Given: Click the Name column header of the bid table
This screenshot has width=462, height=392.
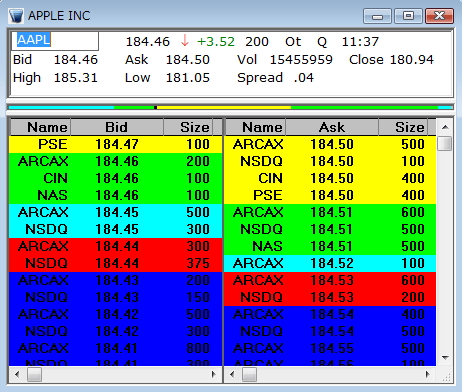Looking at the screenshot, I should (x=40, y=127).
